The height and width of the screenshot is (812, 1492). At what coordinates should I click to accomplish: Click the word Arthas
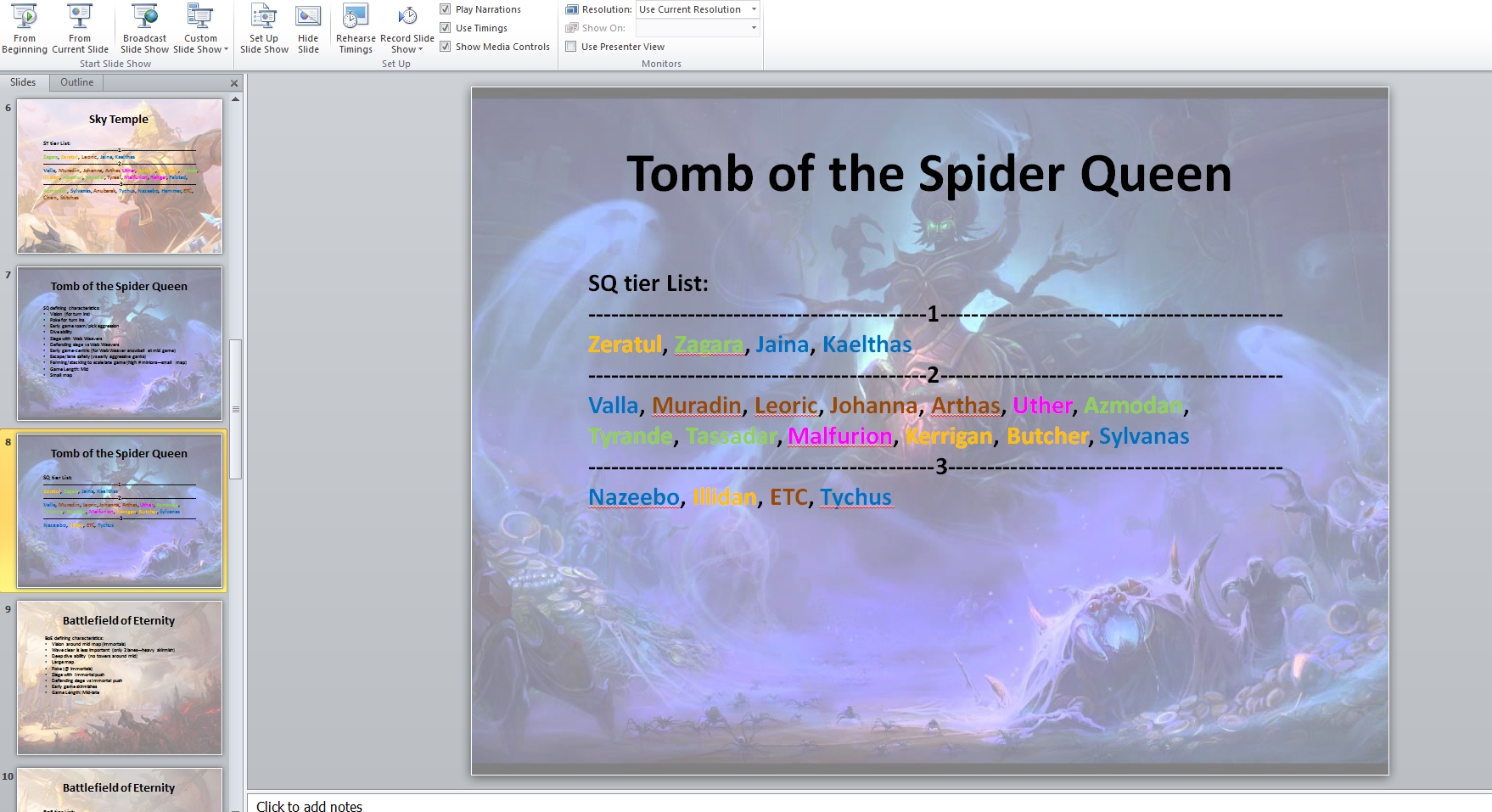966,406
